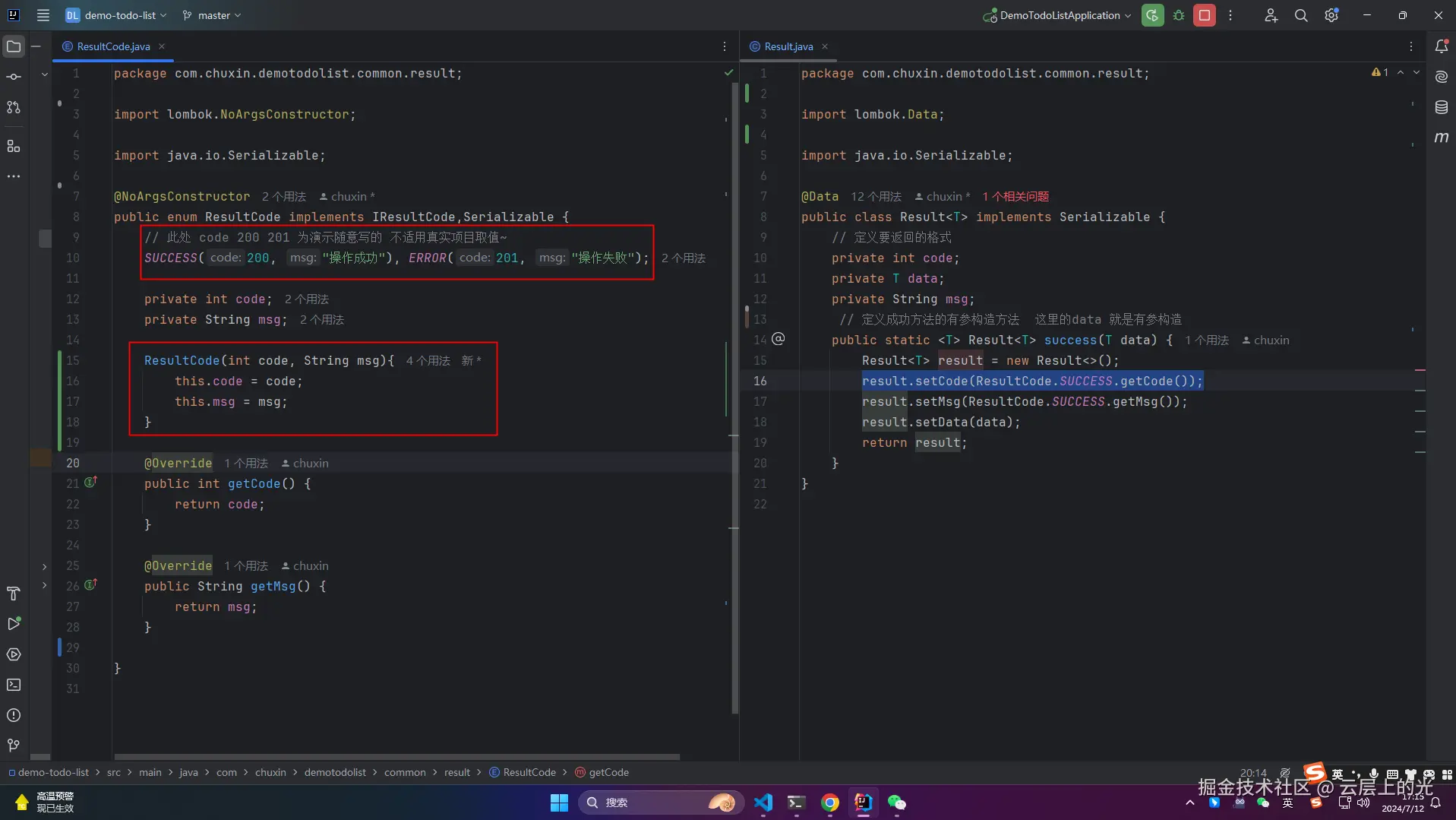The image size is (1456, 820).
Task: Open the DemoTodoListApplication run configuration dropdown
Action: click(1057, 15)
